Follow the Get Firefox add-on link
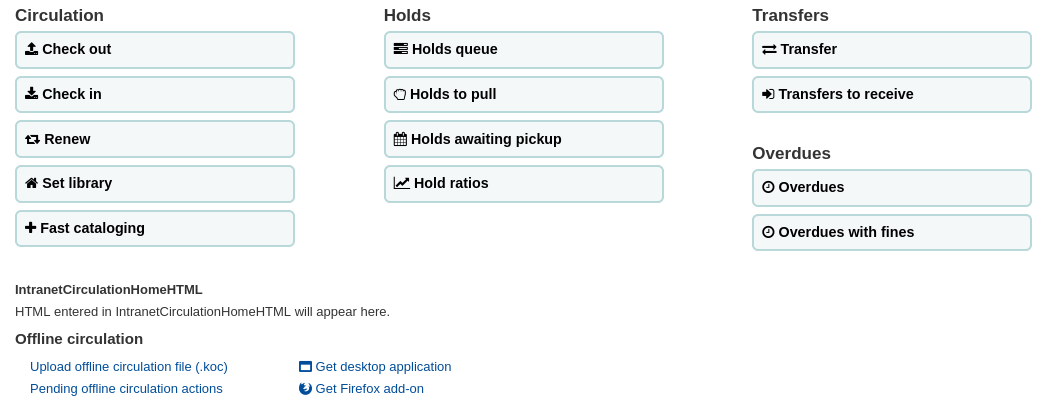Viewport: 1051px width, 412px height. click(369, 389)
